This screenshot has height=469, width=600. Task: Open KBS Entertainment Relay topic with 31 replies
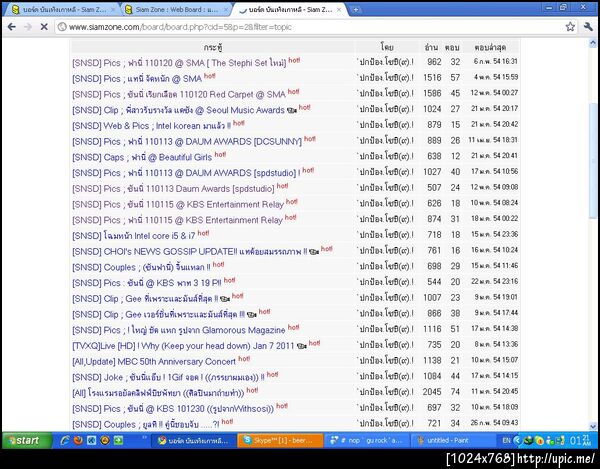pyautogui.click(x=177, y=220)
